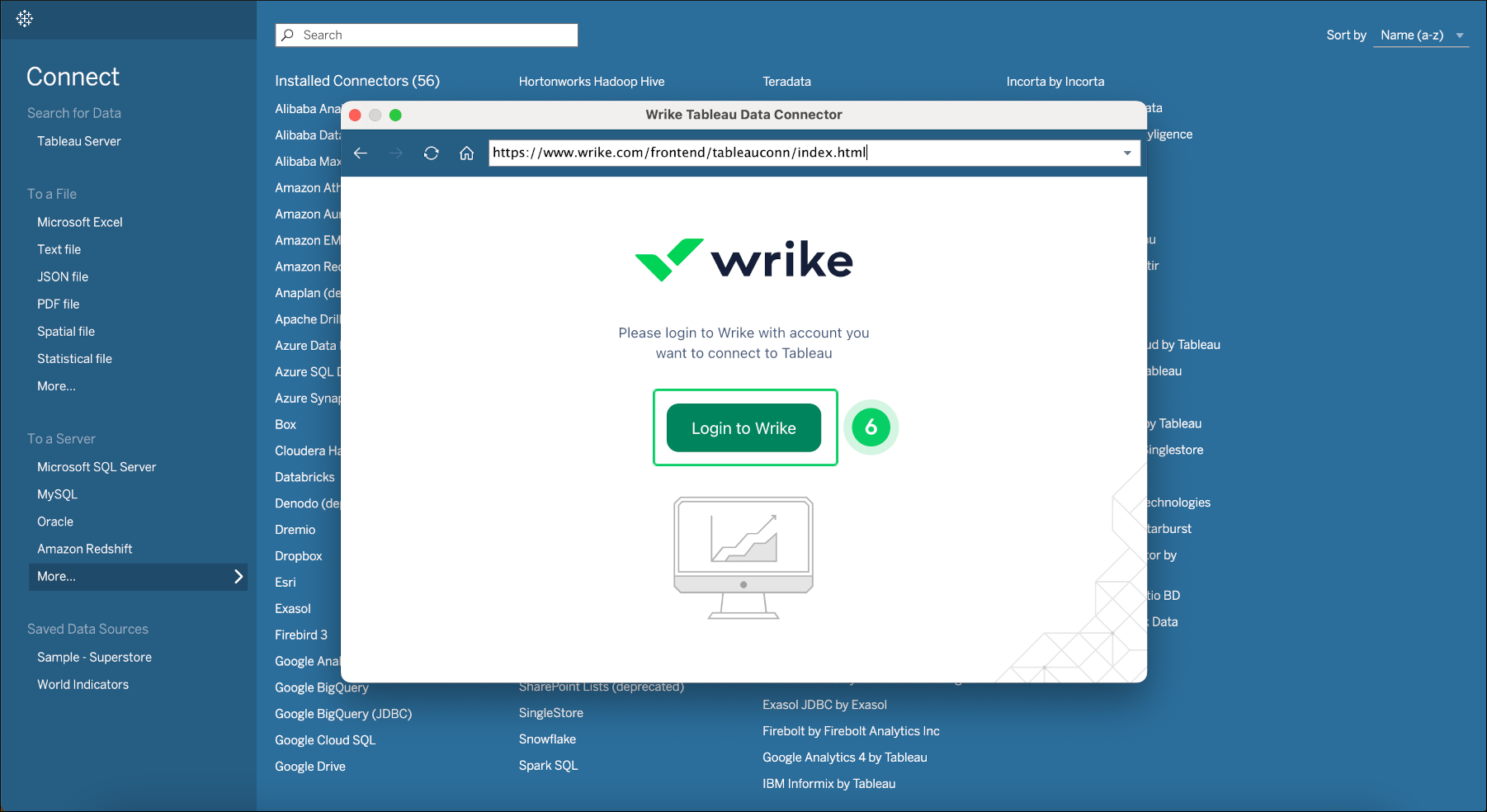
Task: Open the World Indicators saved data source
Action: 83,684
